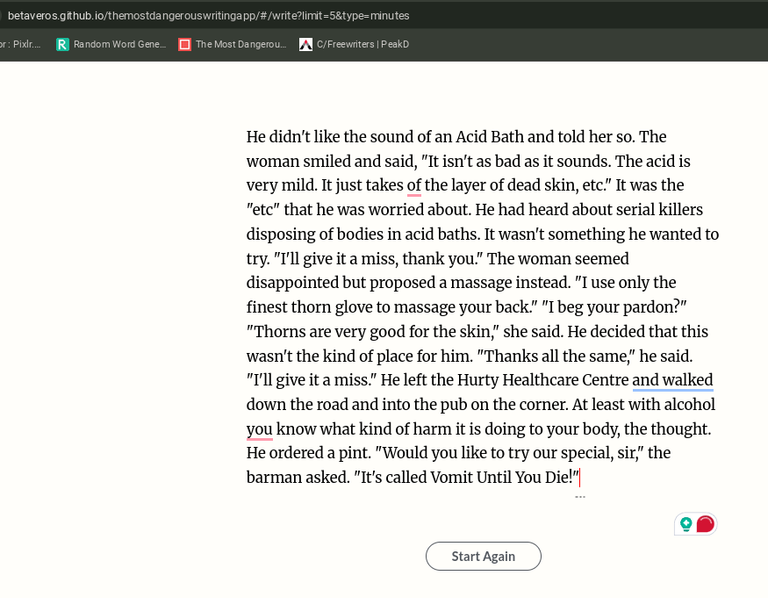The image size is (768, 598).
Task: Click the browser address bar URL
Action: click(x=209, y=16)
